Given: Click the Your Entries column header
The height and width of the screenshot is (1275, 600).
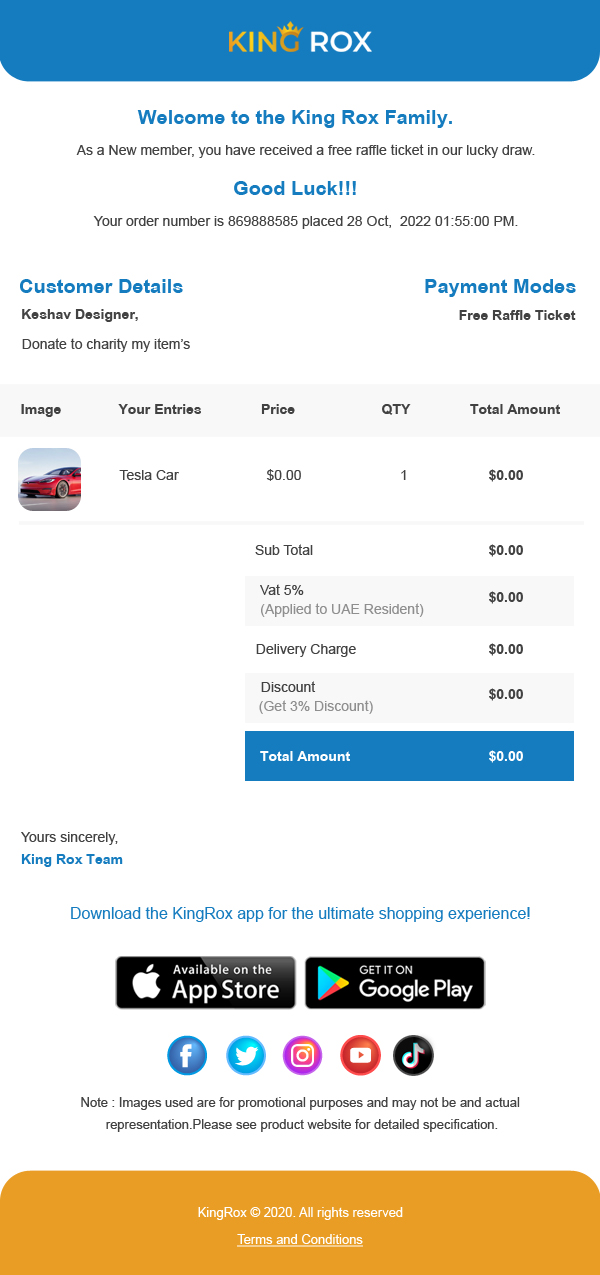Looking at the screenshot, I should point(160,409).
